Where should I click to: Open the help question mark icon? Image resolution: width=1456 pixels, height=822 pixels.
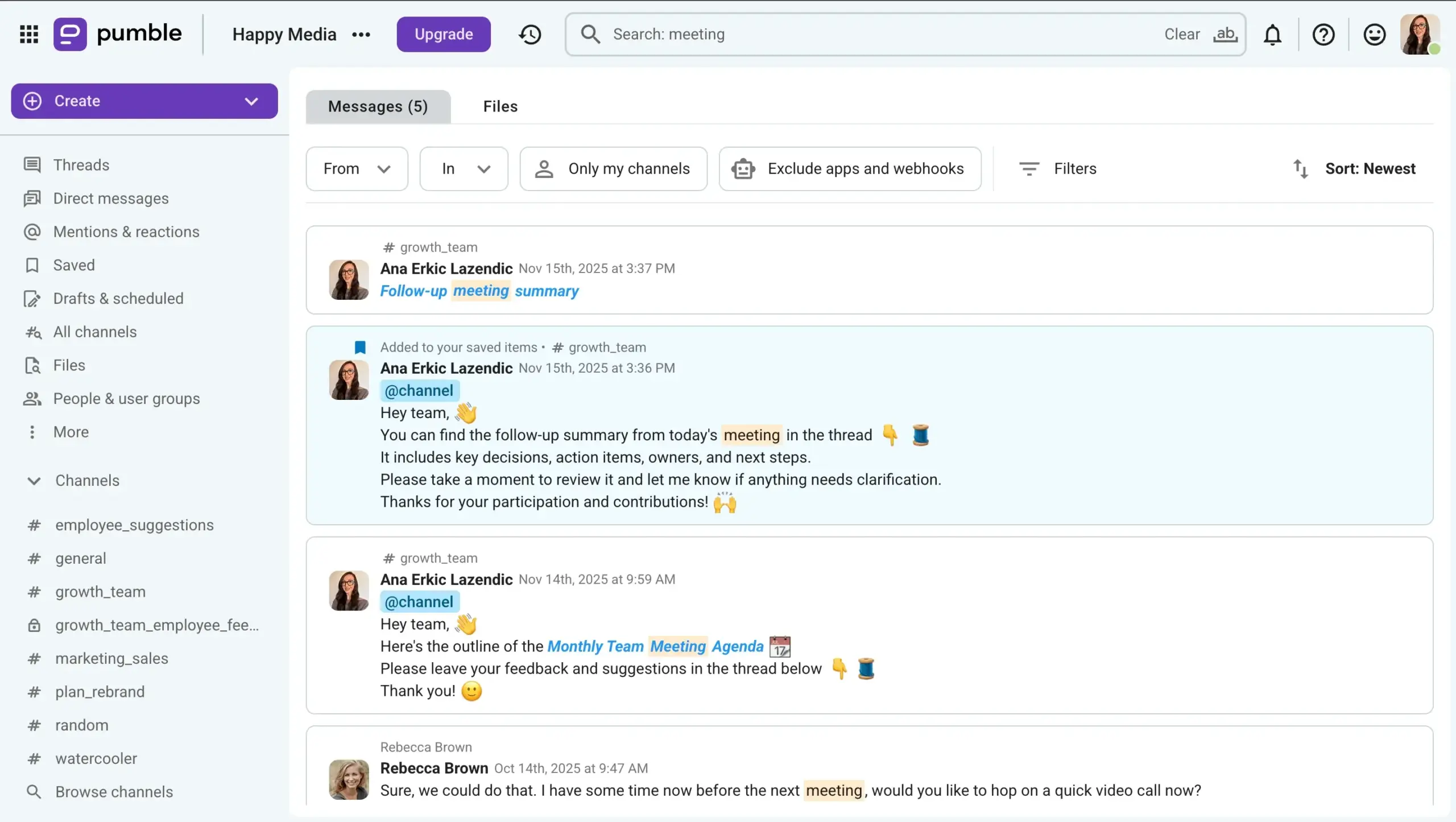[1323, 35]
